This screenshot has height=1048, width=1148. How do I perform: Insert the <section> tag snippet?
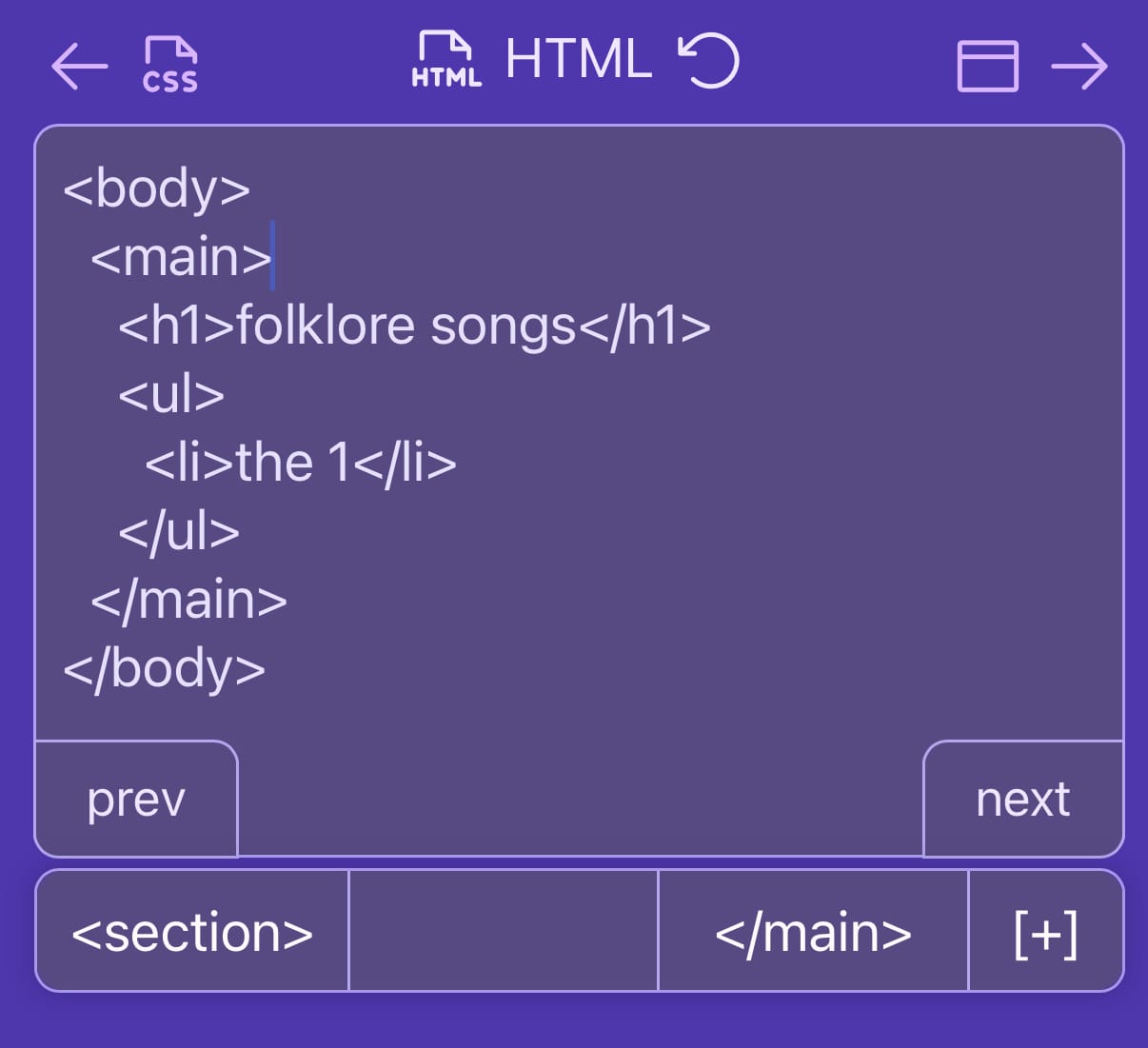(192, 931)
